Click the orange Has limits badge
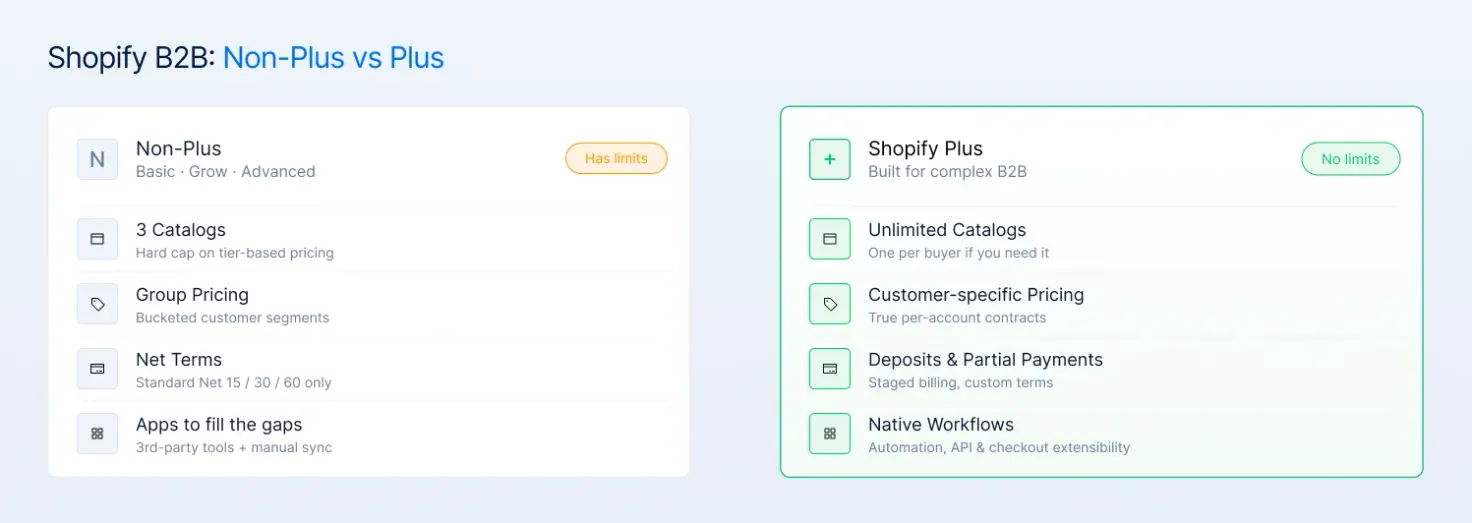 coord(616,158)
